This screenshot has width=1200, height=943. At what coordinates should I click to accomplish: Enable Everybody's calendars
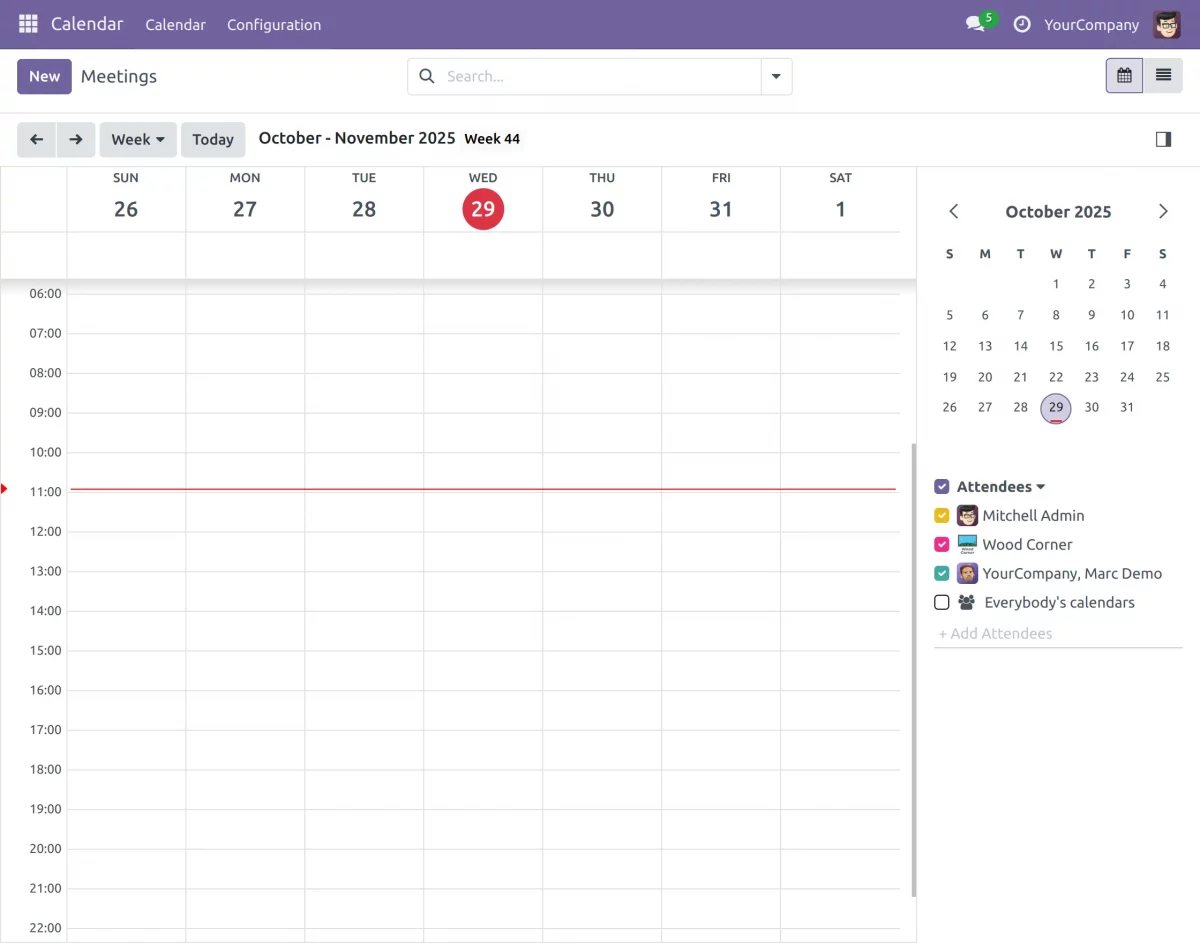pos(941,602)
